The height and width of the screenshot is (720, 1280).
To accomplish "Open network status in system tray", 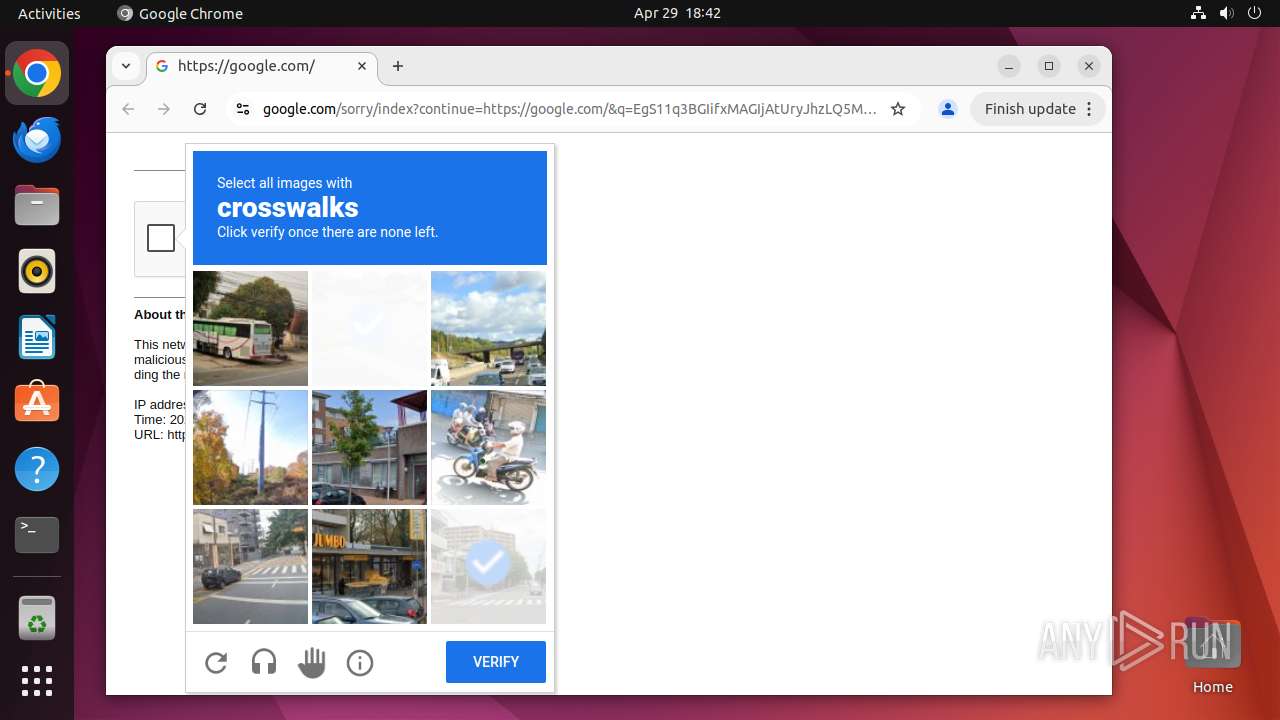I will (x=1199, y=13).
